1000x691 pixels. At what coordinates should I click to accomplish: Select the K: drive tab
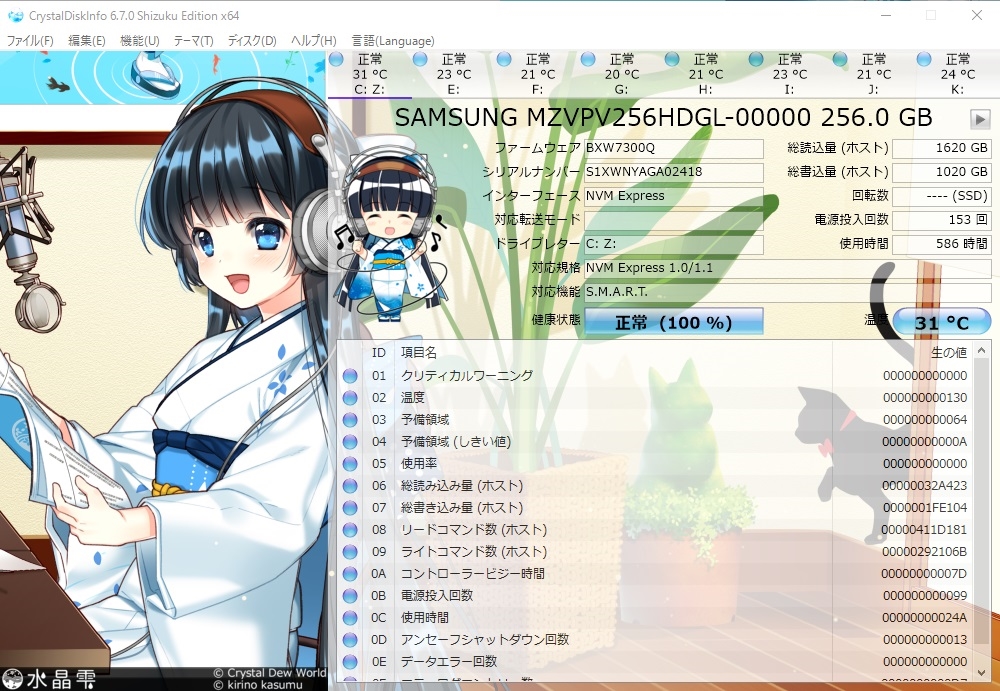click(957, 74)
